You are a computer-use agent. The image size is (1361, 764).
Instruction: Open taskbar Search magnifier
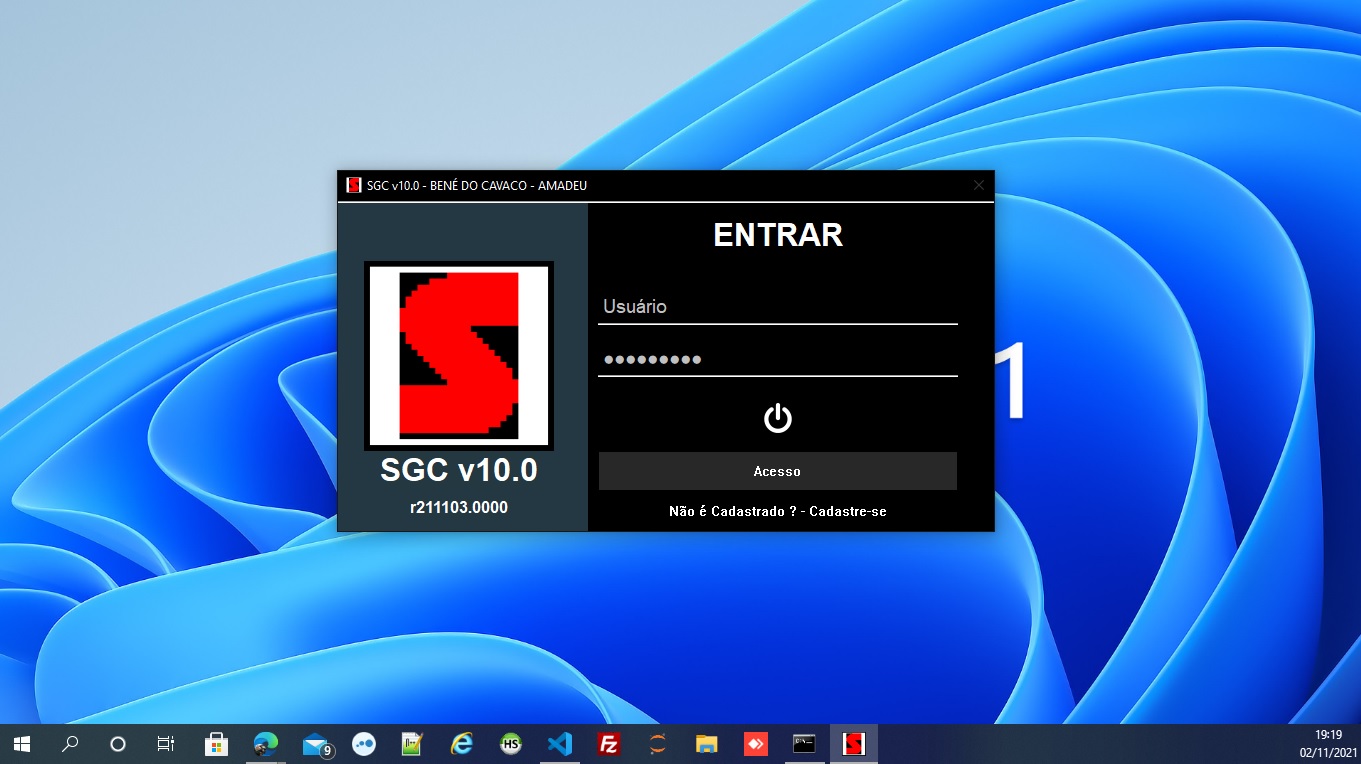click(x=70, y=744)
